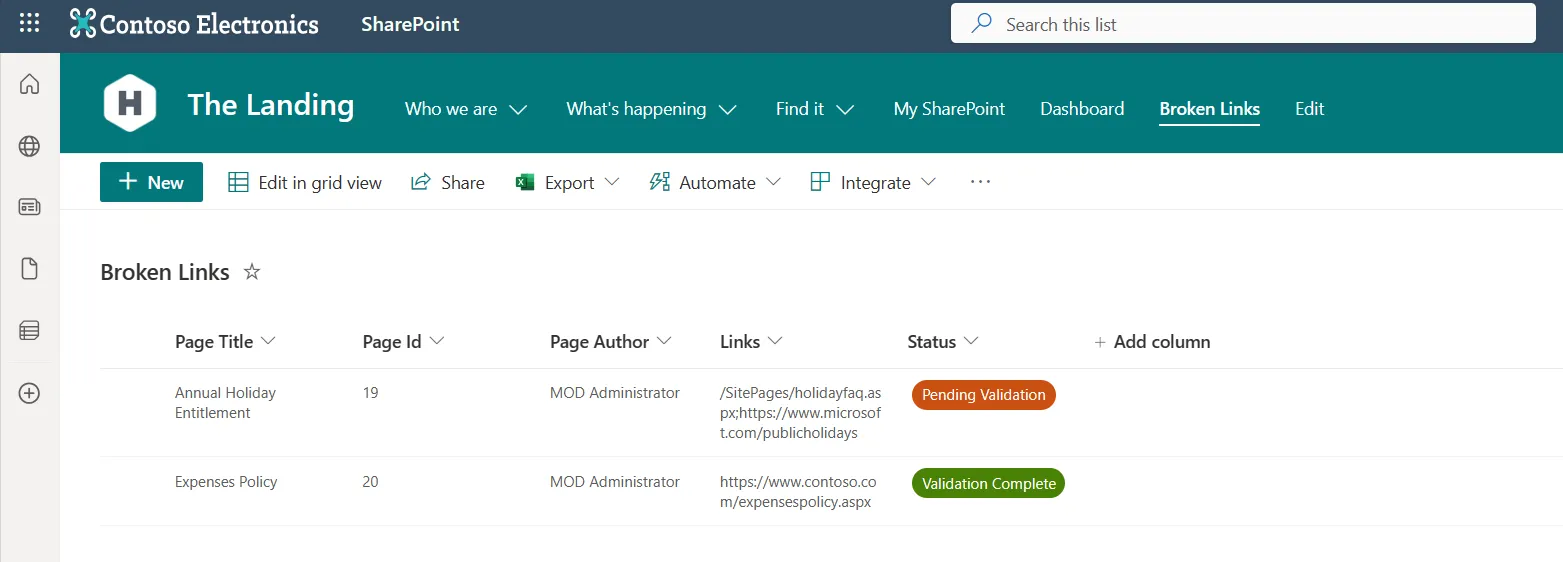
Task: Open My lists icon in sidebar
Action: (30, 330)
